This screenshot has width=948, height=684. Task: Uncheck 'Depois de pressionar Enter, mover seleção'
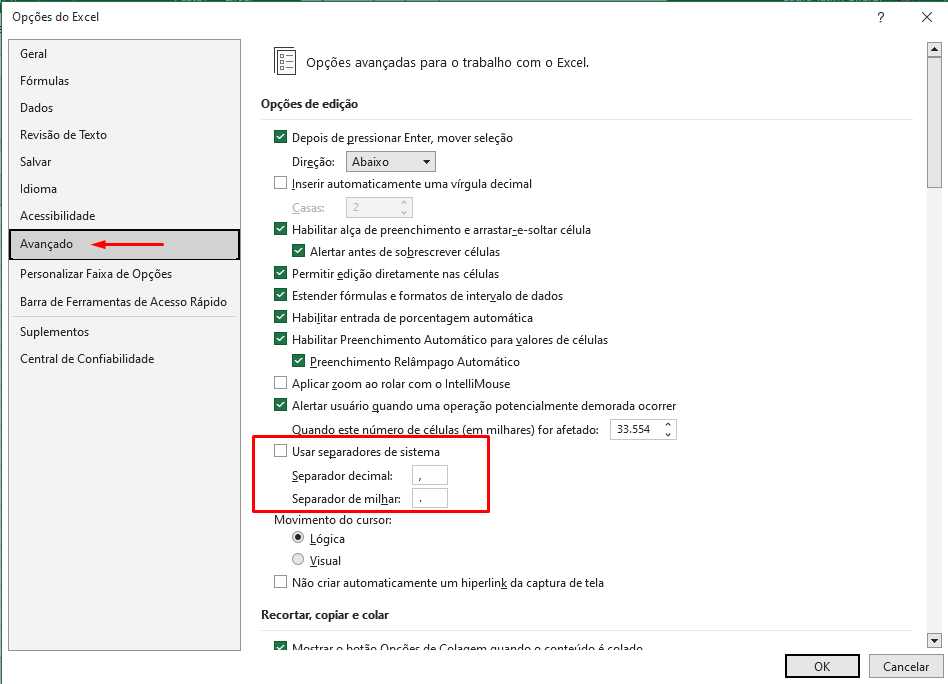click(x=281, y=137)
